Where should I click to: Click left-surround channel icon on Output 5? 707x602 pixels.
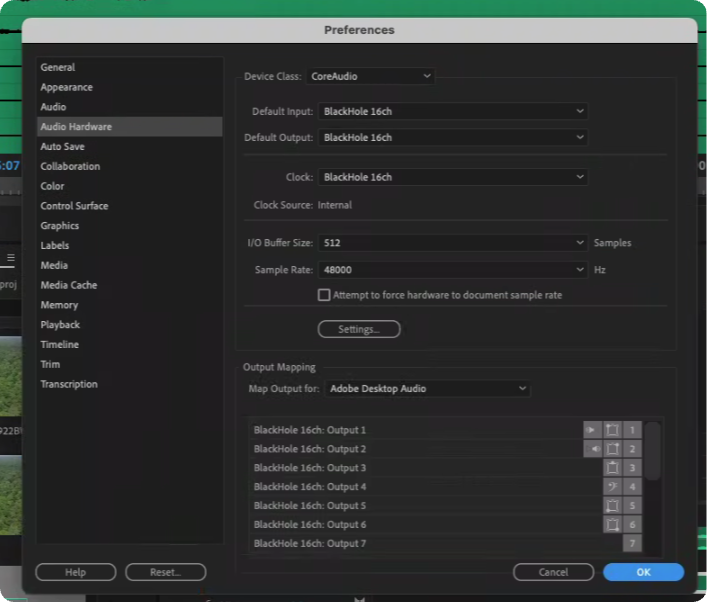coord(612,505)
